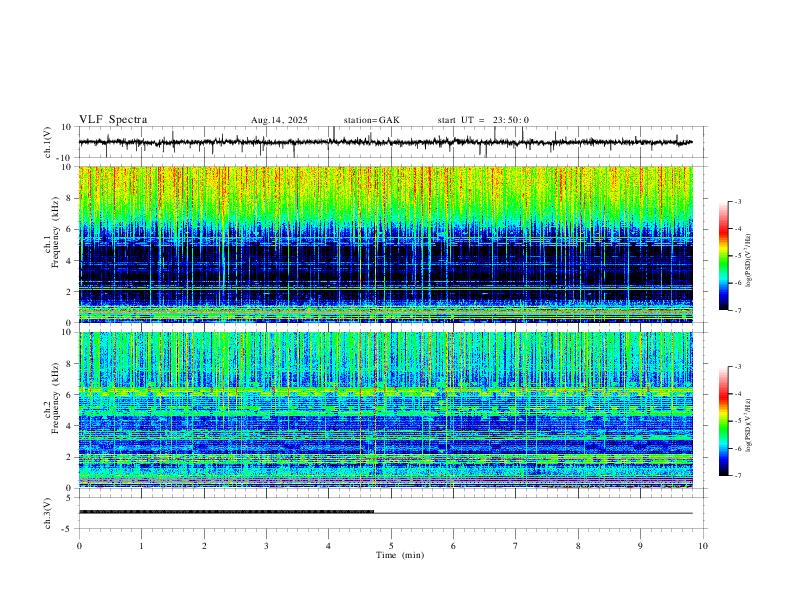Viewport: 792px width, 612px height.
Task: Click the rightmost time axis tick label "10"
Action: (x=703, y=546)
